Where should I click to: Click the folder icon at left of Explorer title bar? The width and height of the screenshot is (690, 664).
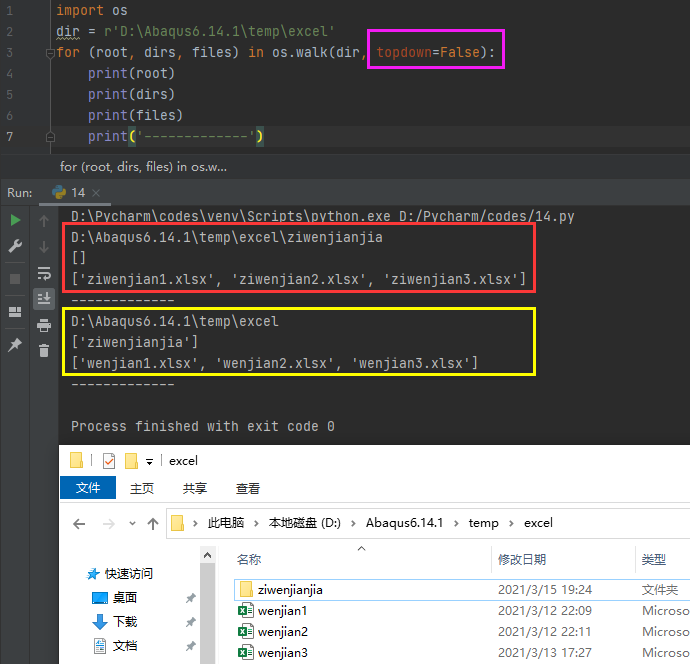pos(76,460)
